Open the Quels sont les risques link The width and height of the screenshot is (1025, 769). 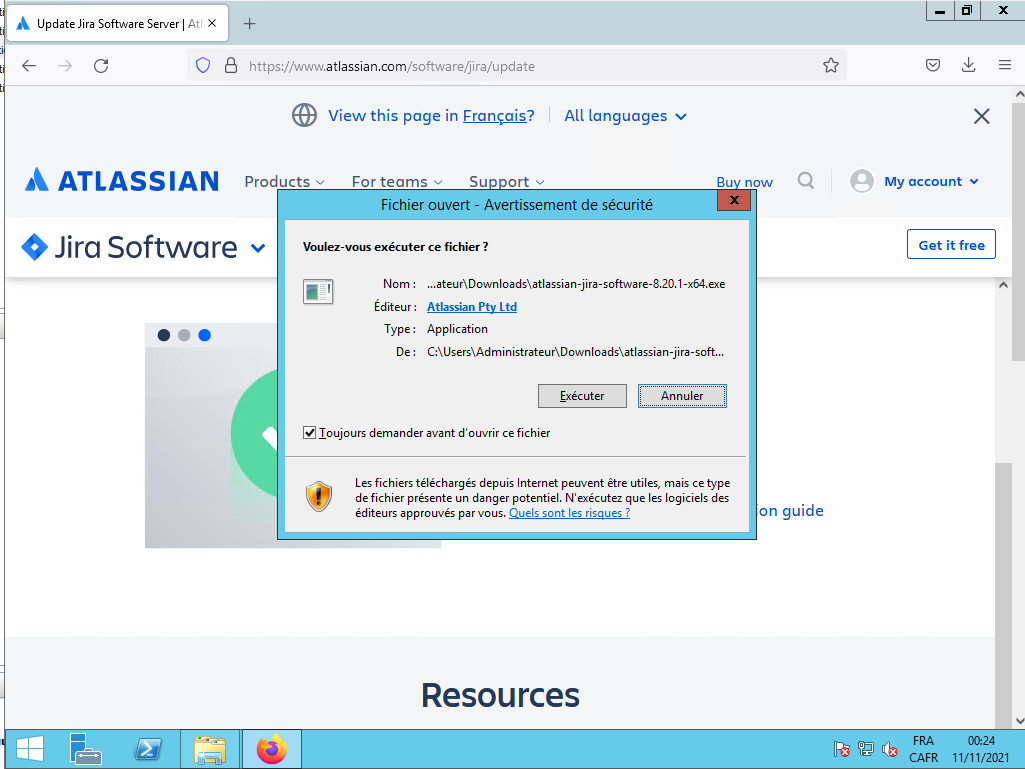[x=569, y=513]
